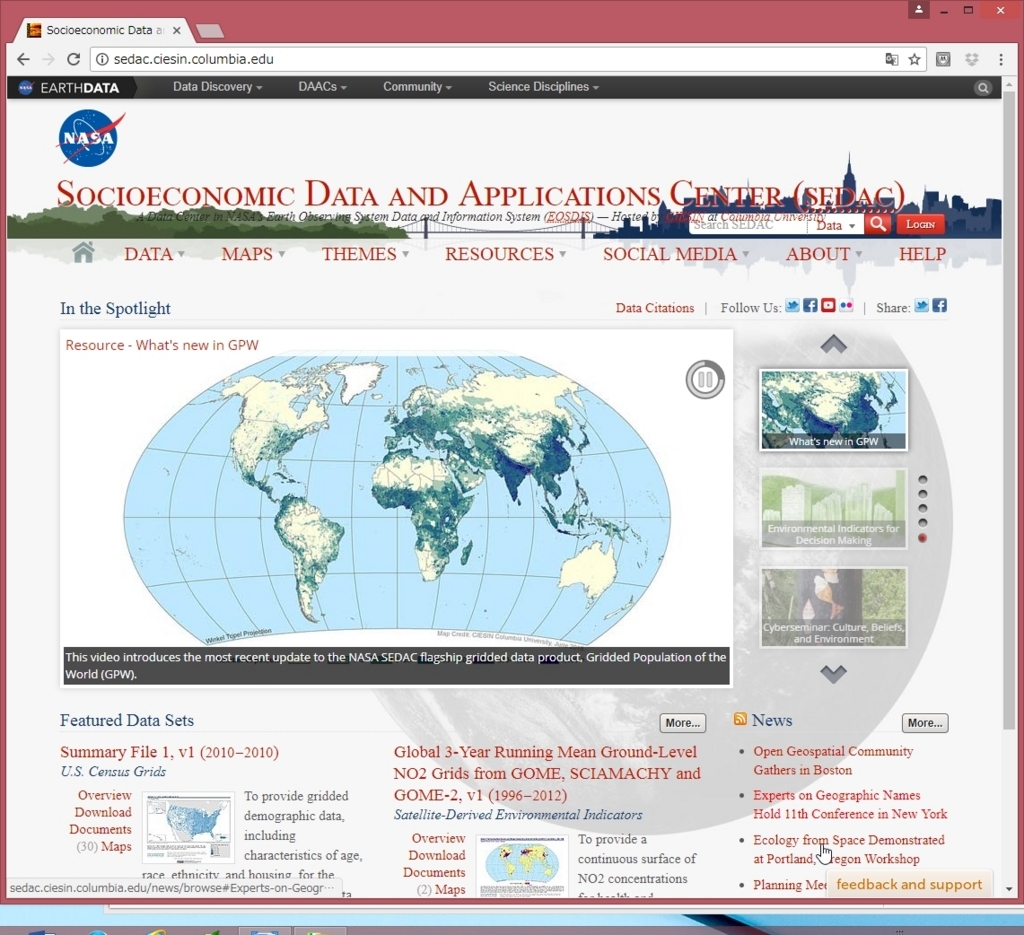Click More button next to News
The image size is (1024, 935).
pyautogui.click(x=925, y=723)
